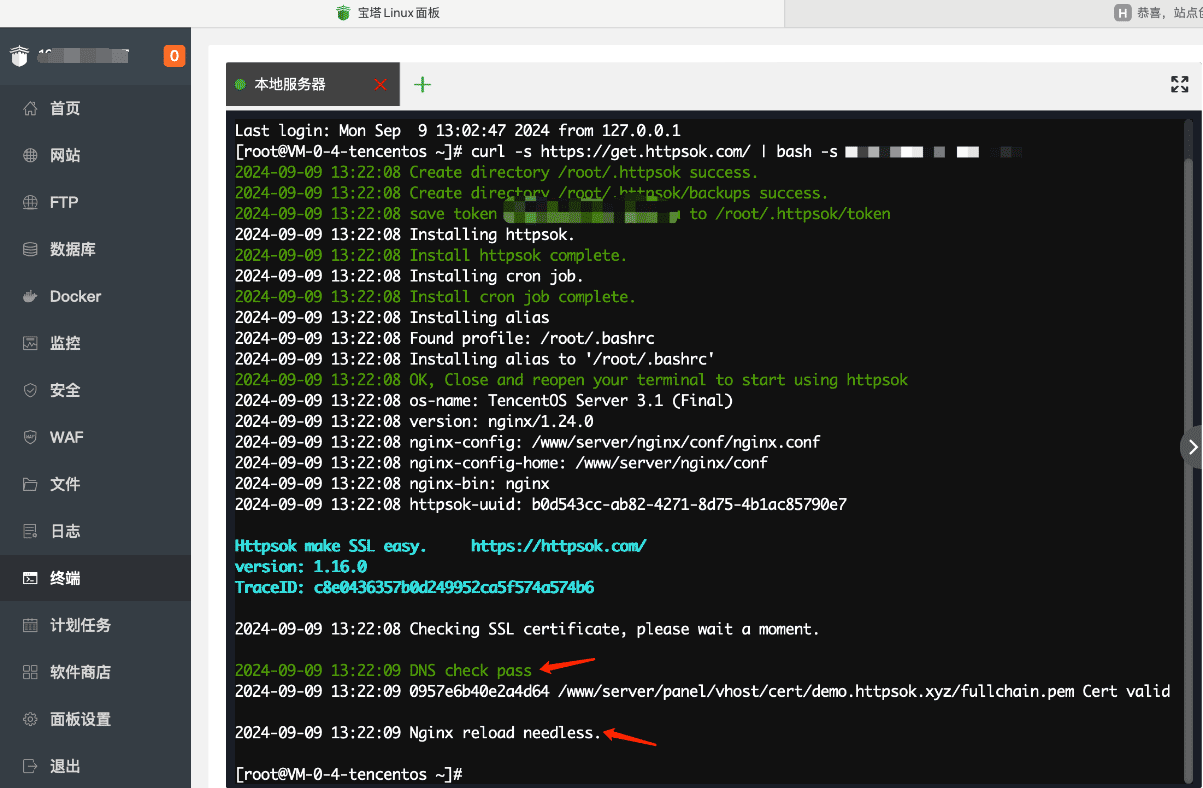This screenshot has height=788, width=1203.
Task: Click the 'Found profile: /root/.bashrc' line
Action: [x=444, y=338]
